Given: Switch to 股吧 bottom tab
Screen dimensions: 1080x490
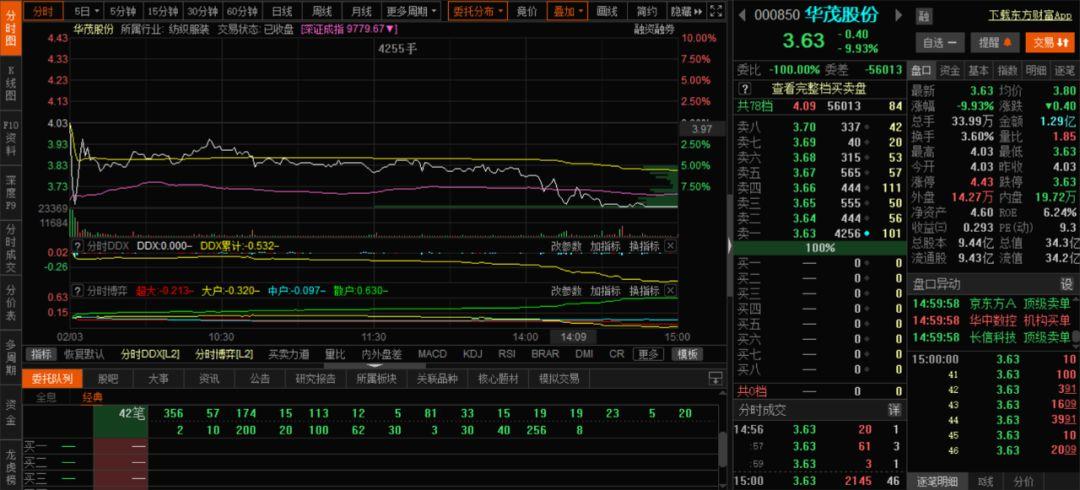Looking at the screenshot, I should [x=107, y=378].
